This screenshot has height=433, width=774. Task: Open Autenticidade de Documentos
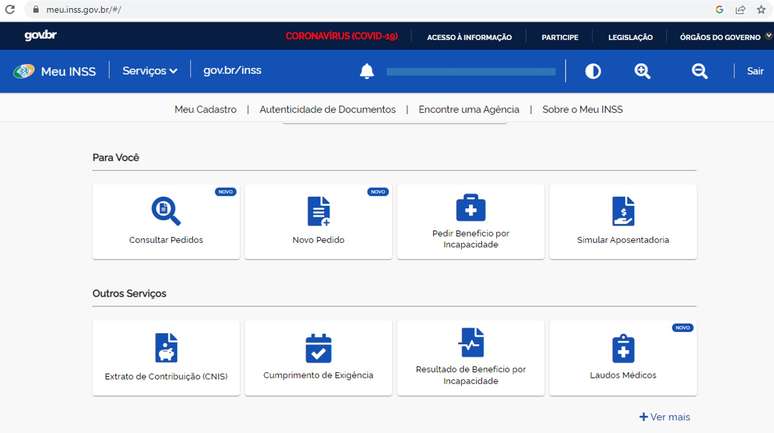(x=327, y=110)
